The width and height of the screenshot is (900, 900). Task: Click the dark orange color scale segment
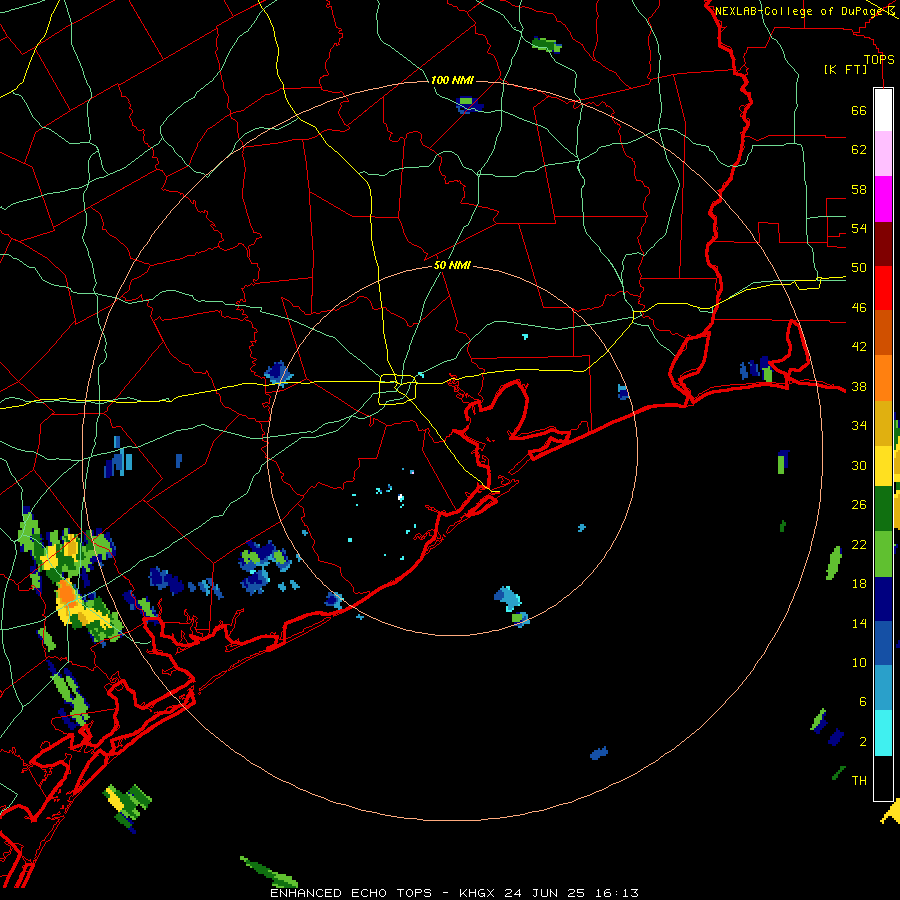(883, 333)
